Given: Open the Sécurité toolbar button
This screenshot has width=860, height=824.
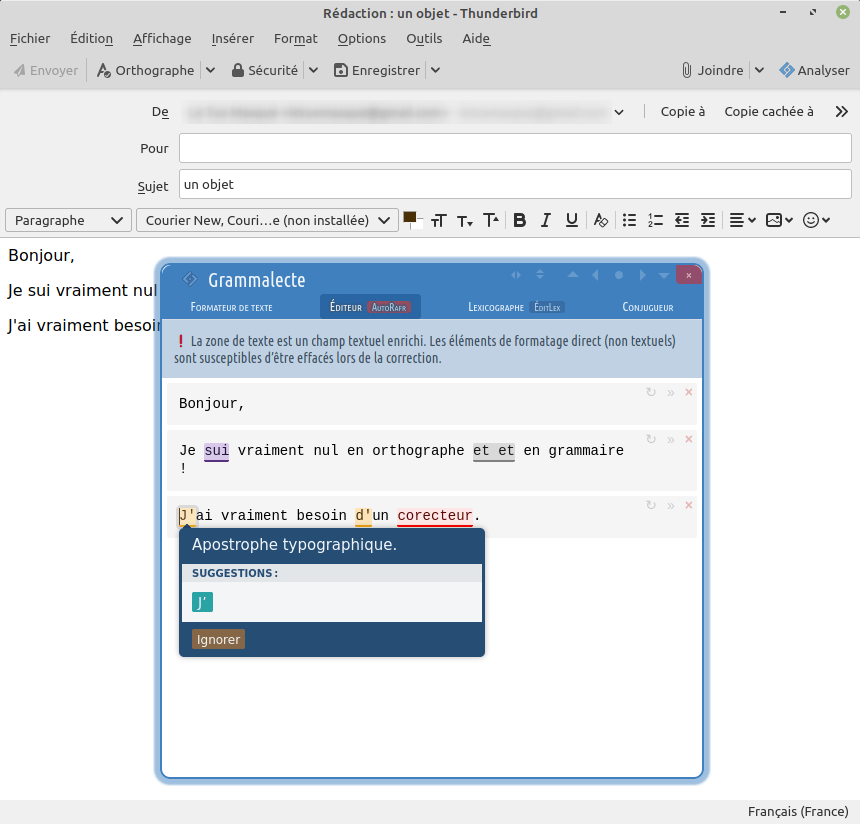Looking at the screenshot, I should (x=265, y=70).
